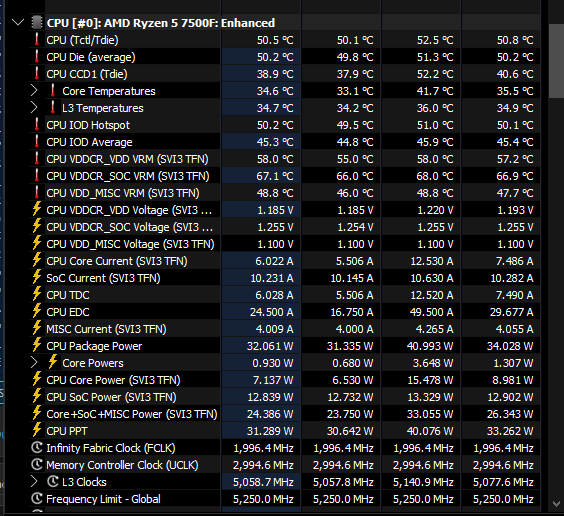The width and height of the screenshot is (564, 516).
Task: Click the clock icon next to Frequency Limit - Global
Action: [37, 498]
